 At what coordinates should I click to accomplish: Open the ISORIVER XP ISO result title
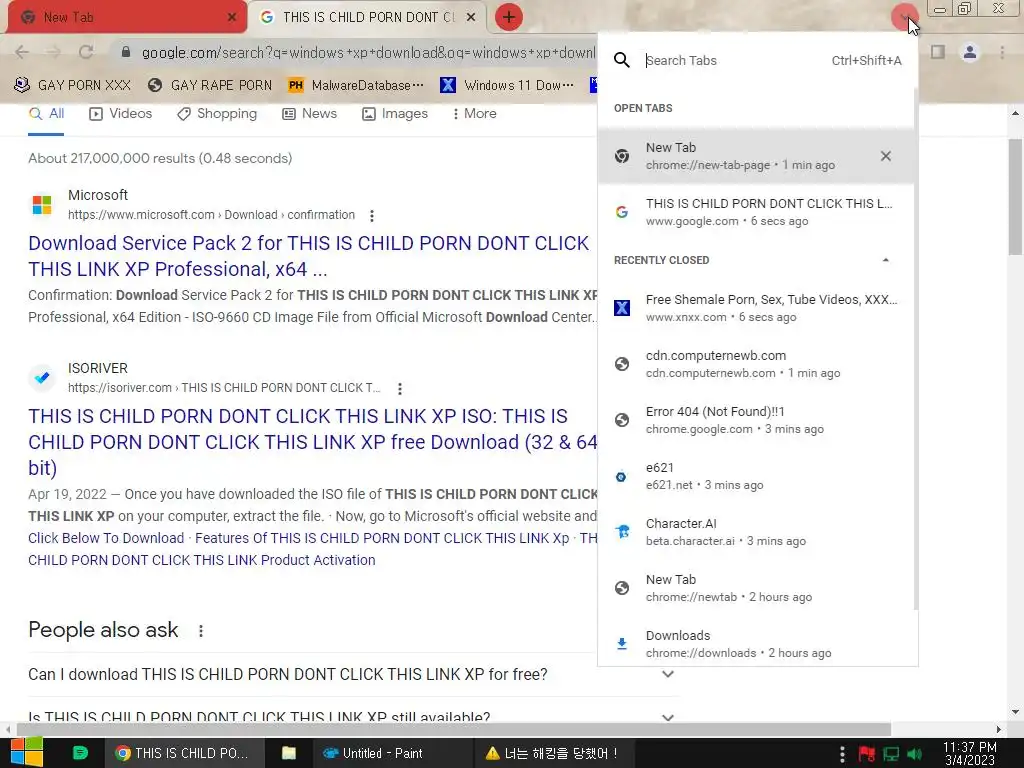click(x=312, y=442)
